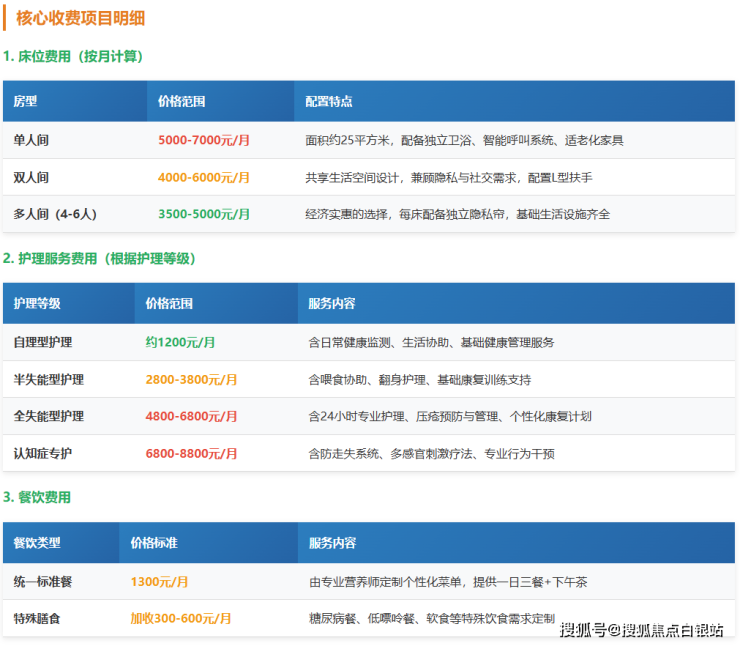Viewport: 740px width, 646px height.
Task: Select the 1. 床位费用 section title
Action: point(74,56)
